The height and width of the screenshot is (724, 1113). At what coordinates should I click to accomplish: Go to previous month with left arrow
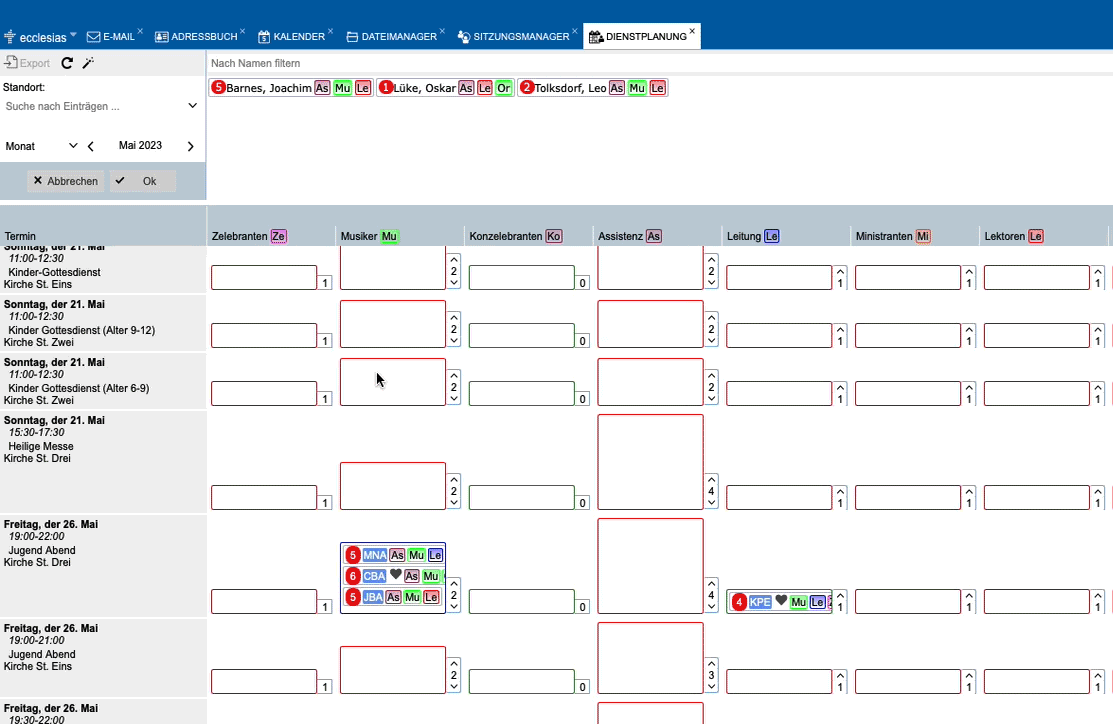click(x=91, y=146)
